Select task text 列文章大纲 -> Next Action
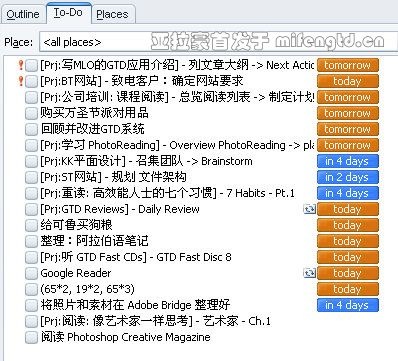398x361 pixels. [x=251, y=65]
